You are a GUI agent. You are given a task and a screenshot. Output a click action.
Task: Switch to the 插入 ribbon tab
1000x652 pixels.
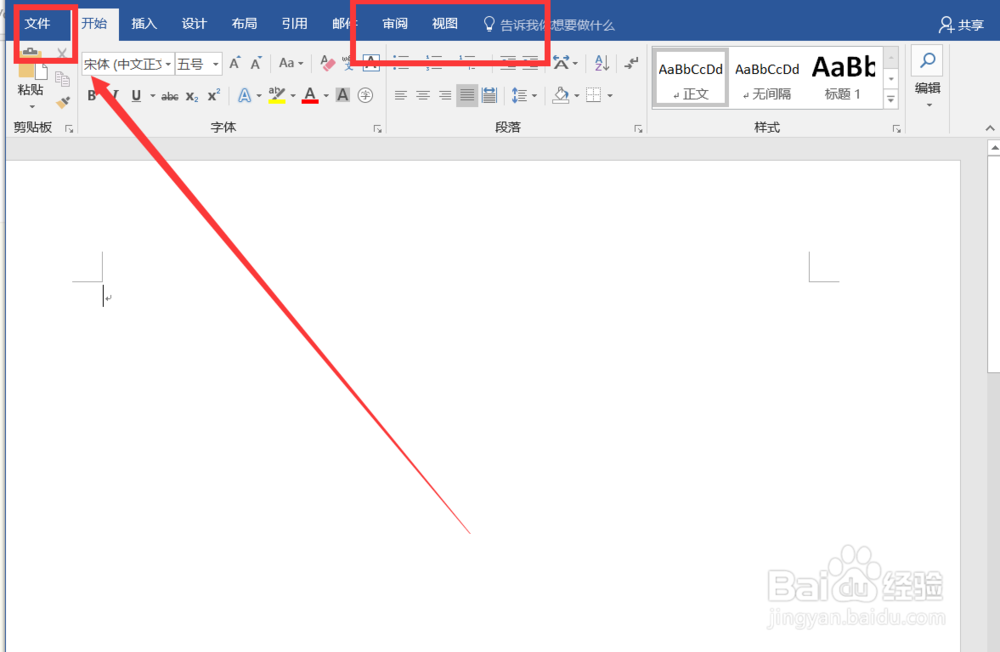[144, 24]
